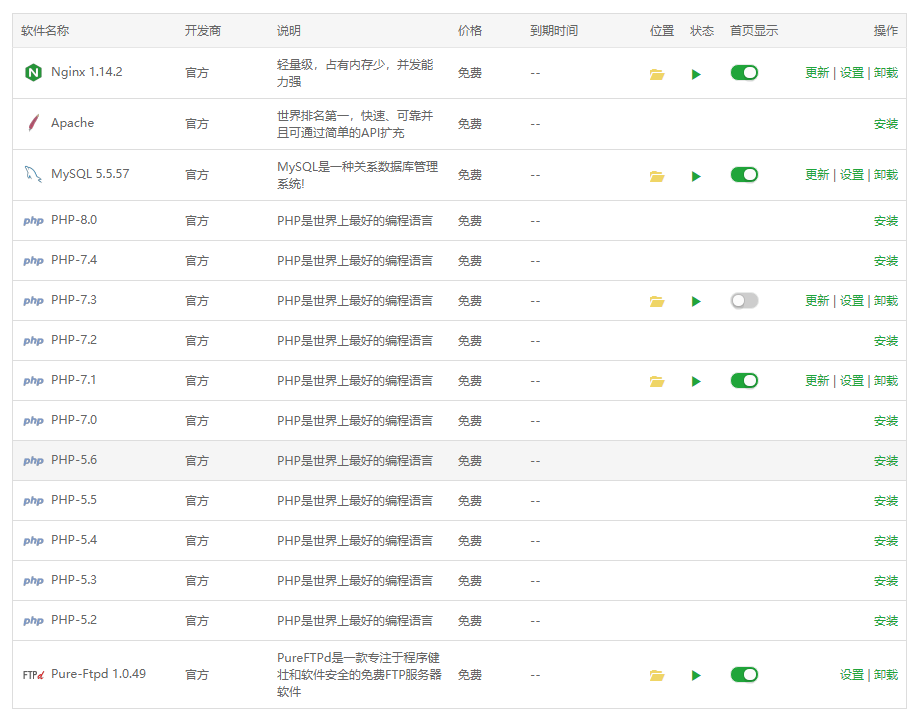The height and width of the screenshot is (716, 915).
Task: Open the Pure-Ftpd 1.0.49 folder location icon
Action: [x=657, y=675]
